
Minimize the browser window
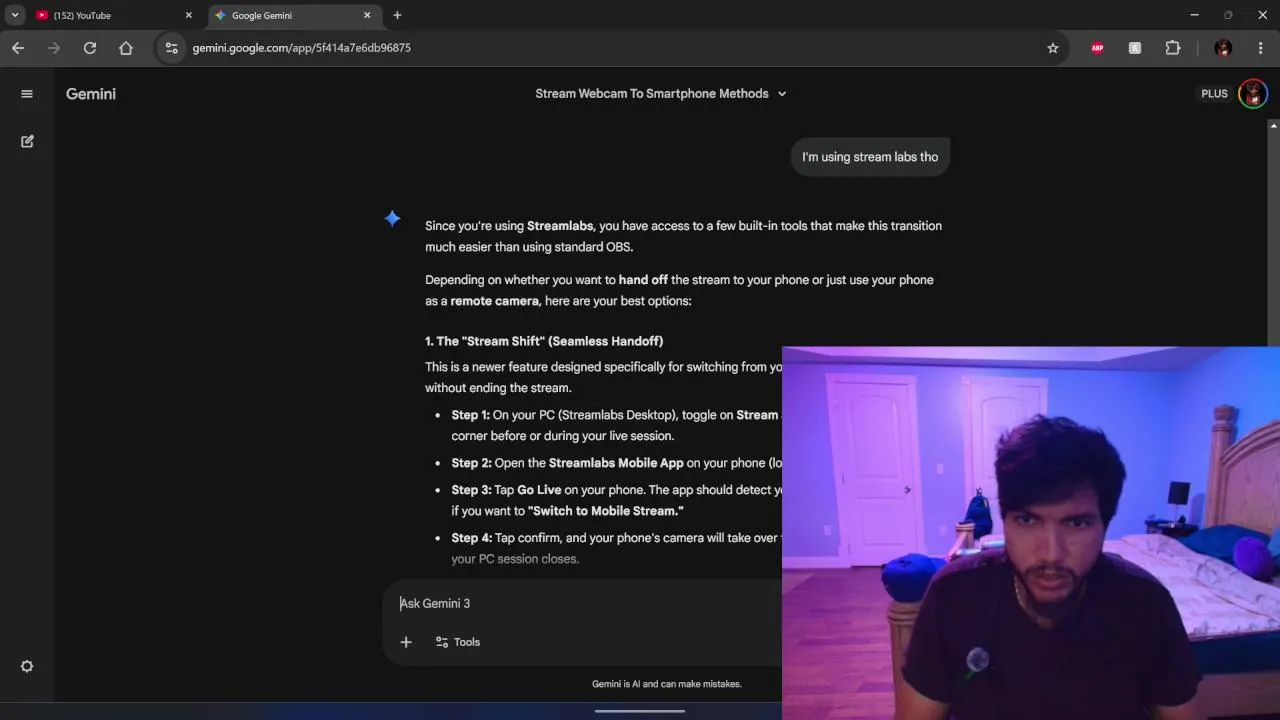(1194, 15)
